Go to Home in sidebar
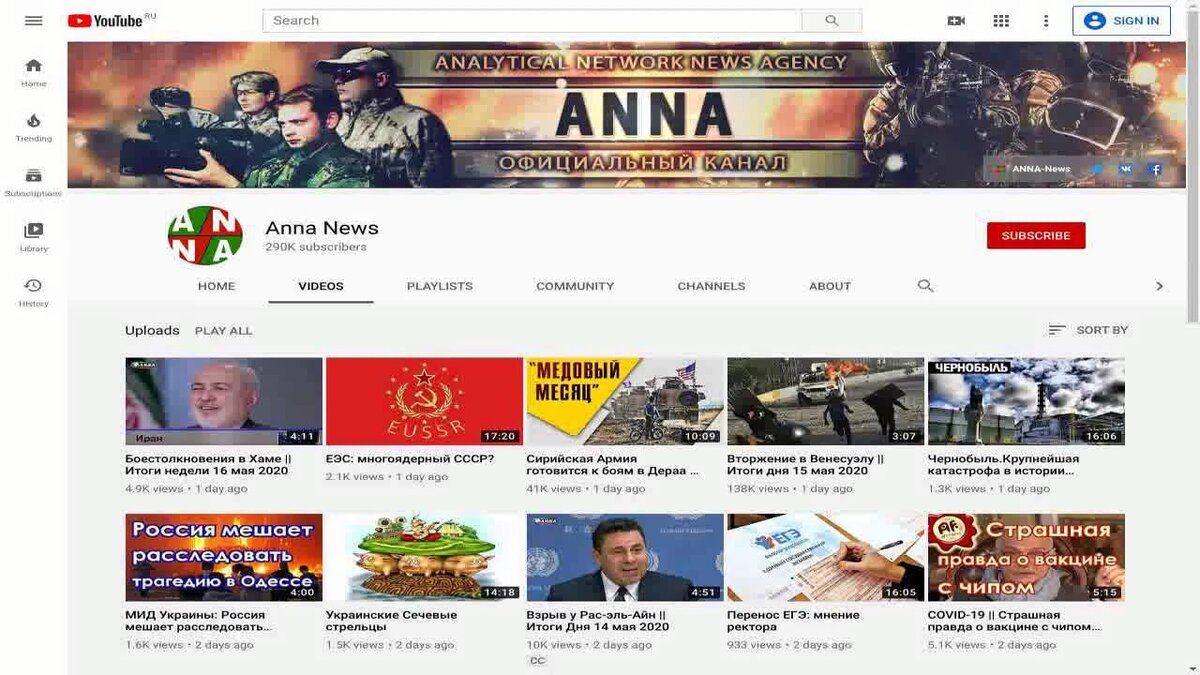Screen dimensions: 1200x675 [33, 72]
